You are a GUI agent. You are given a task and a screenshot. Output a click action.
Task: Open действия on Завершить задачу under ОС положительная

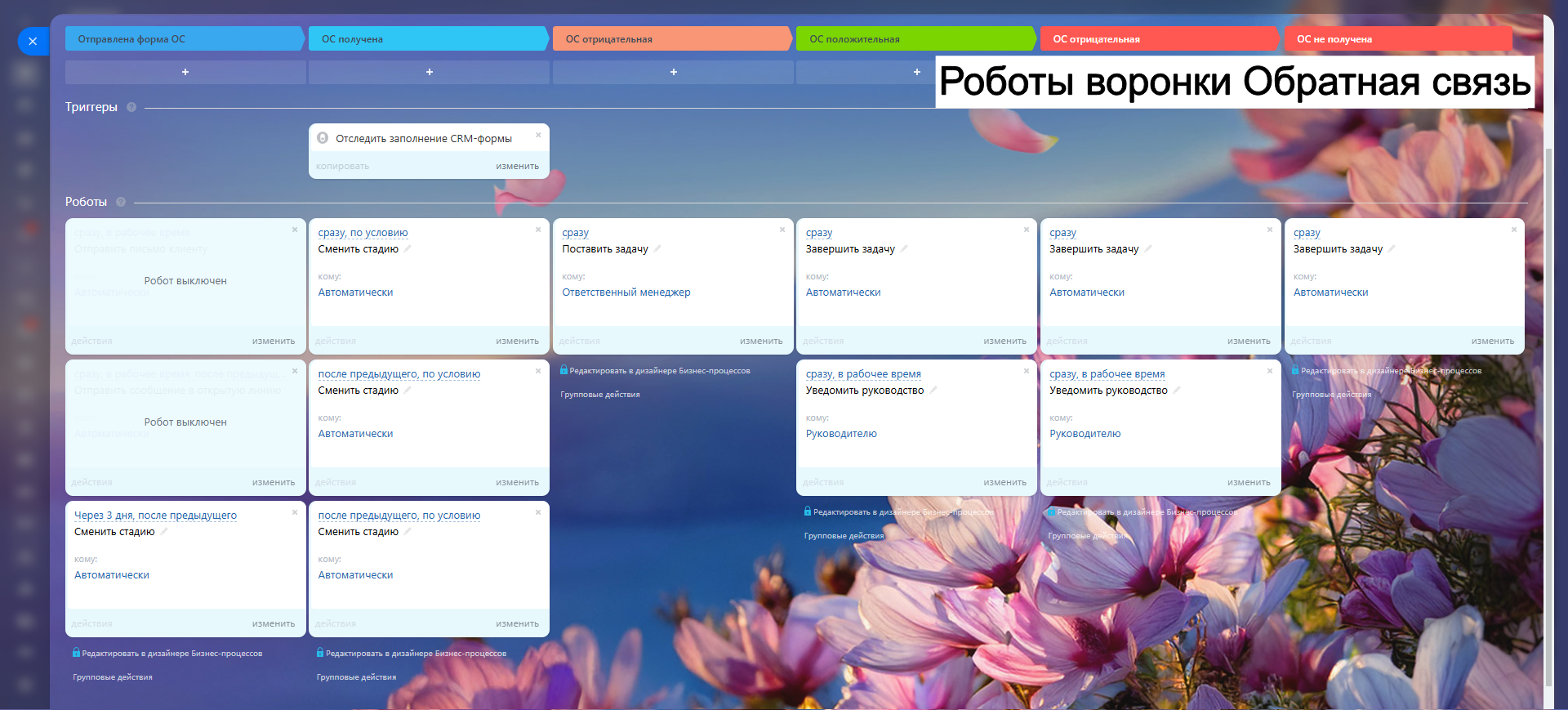(823, 341)
